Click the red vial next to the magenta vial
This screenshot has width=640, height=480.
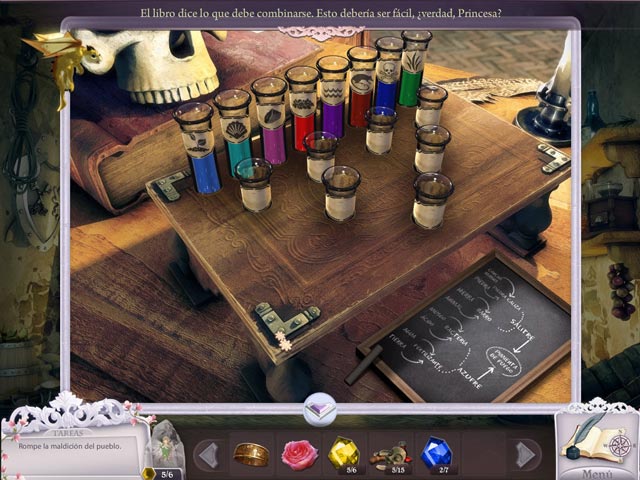(x=302, y=110)
